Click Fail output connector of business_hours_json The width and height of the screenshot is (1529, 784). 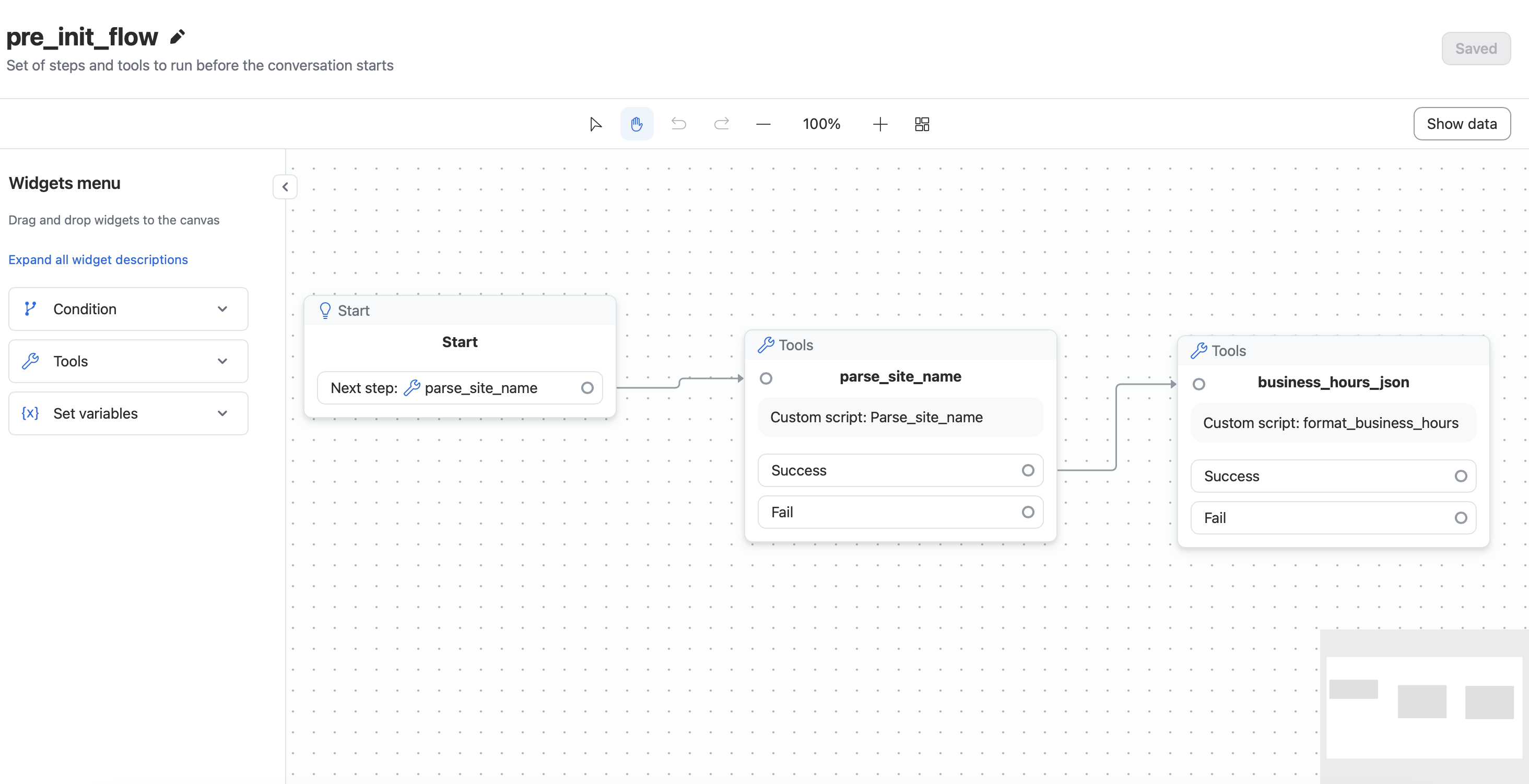pos(1461,518)
